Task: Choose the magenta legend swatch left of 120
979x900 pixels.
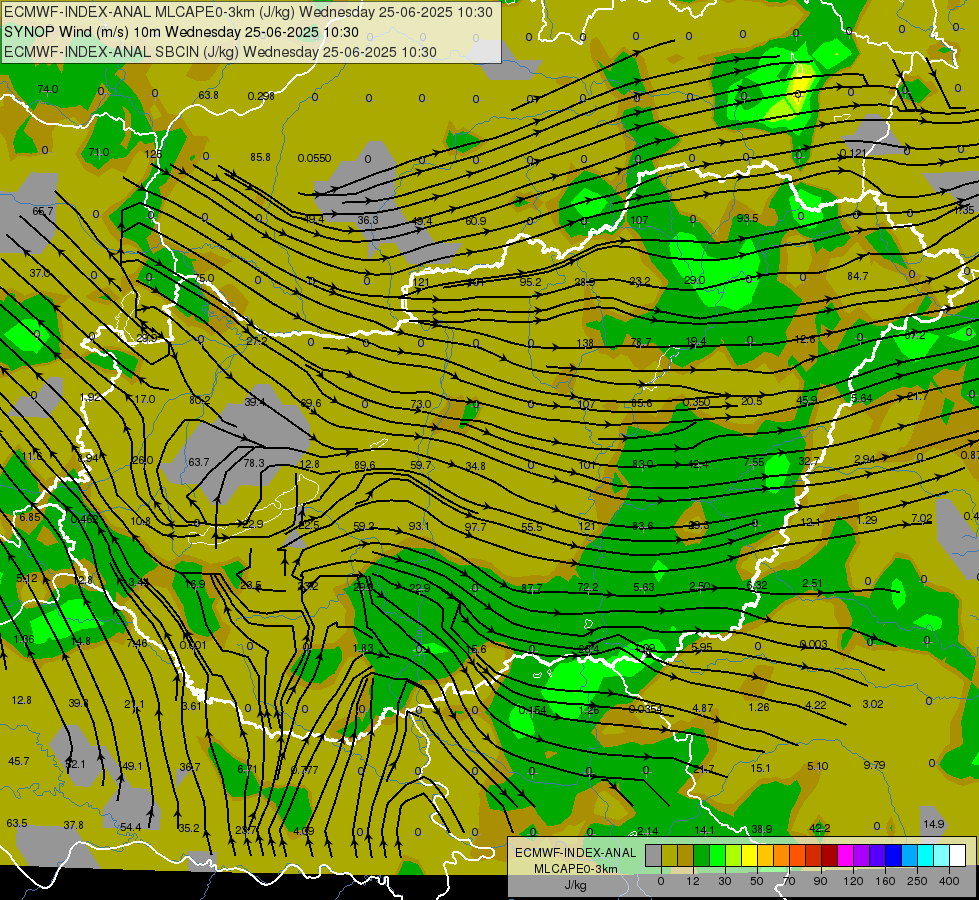Action: point(846,855)
